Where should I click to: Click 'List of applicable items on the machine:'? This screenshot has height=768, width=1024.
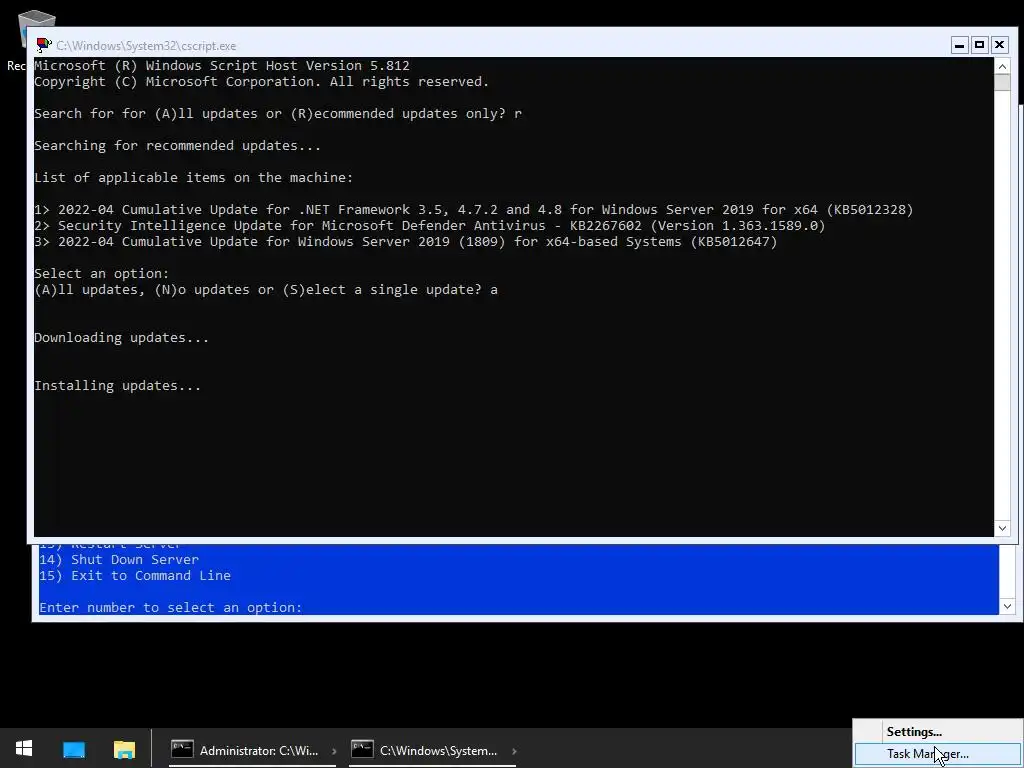(x=193, y=178)
